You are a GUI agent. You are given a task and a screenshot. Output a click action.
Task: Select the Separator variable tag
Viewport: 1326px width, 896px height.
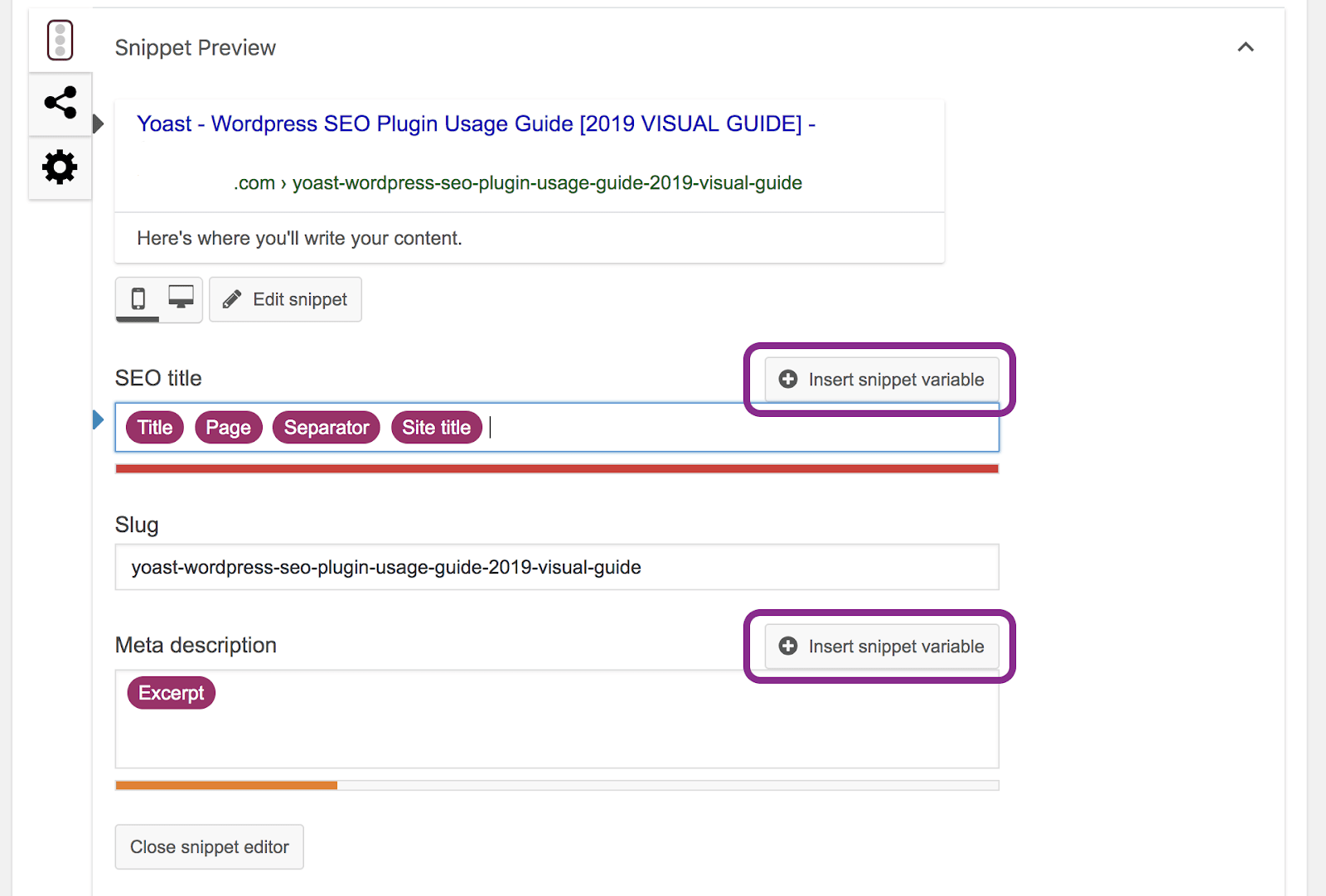pos(326,428)
